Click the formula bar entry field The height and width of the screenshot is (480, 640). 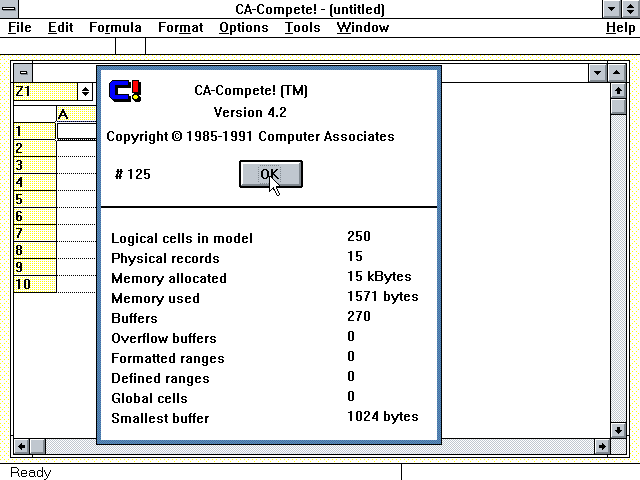coord(392,46)
